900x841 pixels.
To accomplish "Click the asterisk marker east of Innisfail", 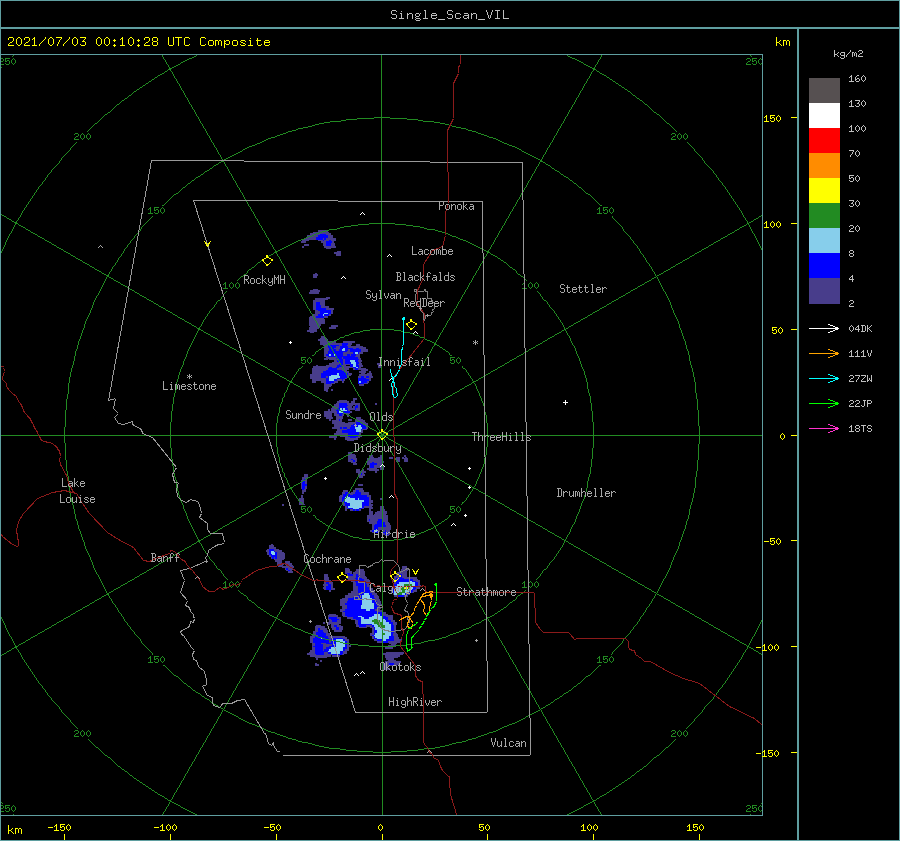I will click(475, 343).
